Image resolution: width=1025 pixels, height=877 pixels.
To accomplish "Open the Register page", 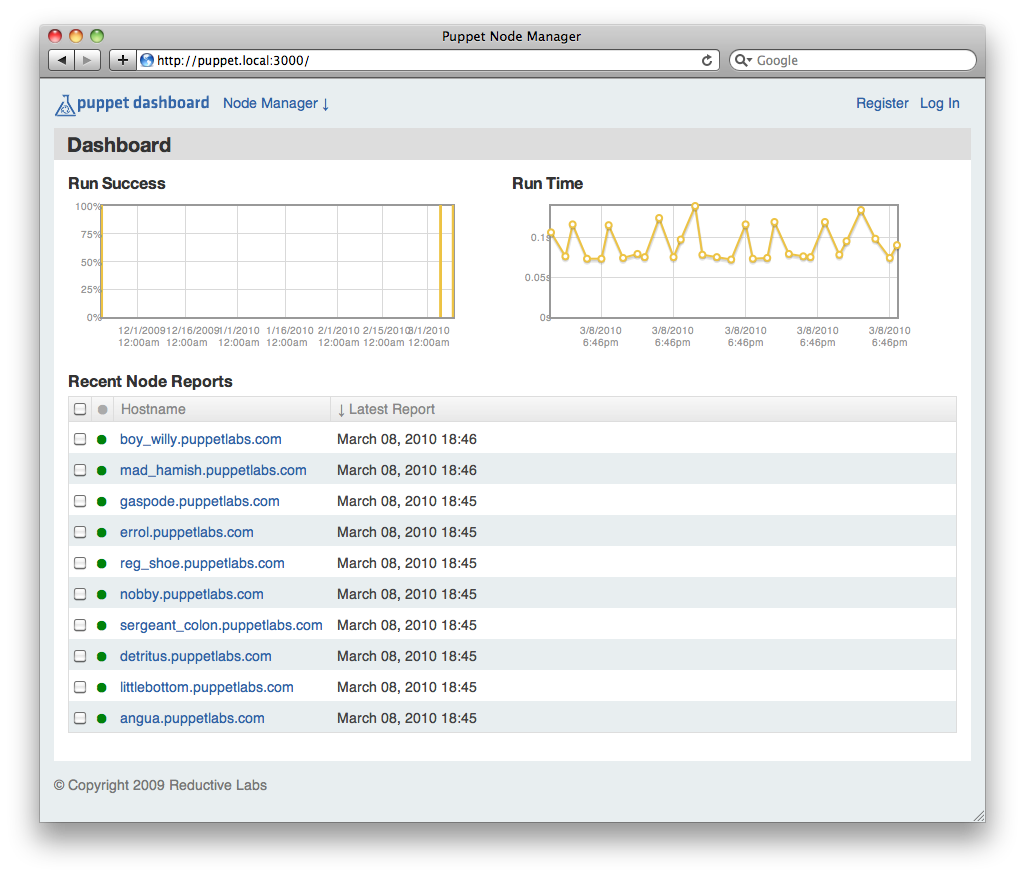I will tap(882, 103).
